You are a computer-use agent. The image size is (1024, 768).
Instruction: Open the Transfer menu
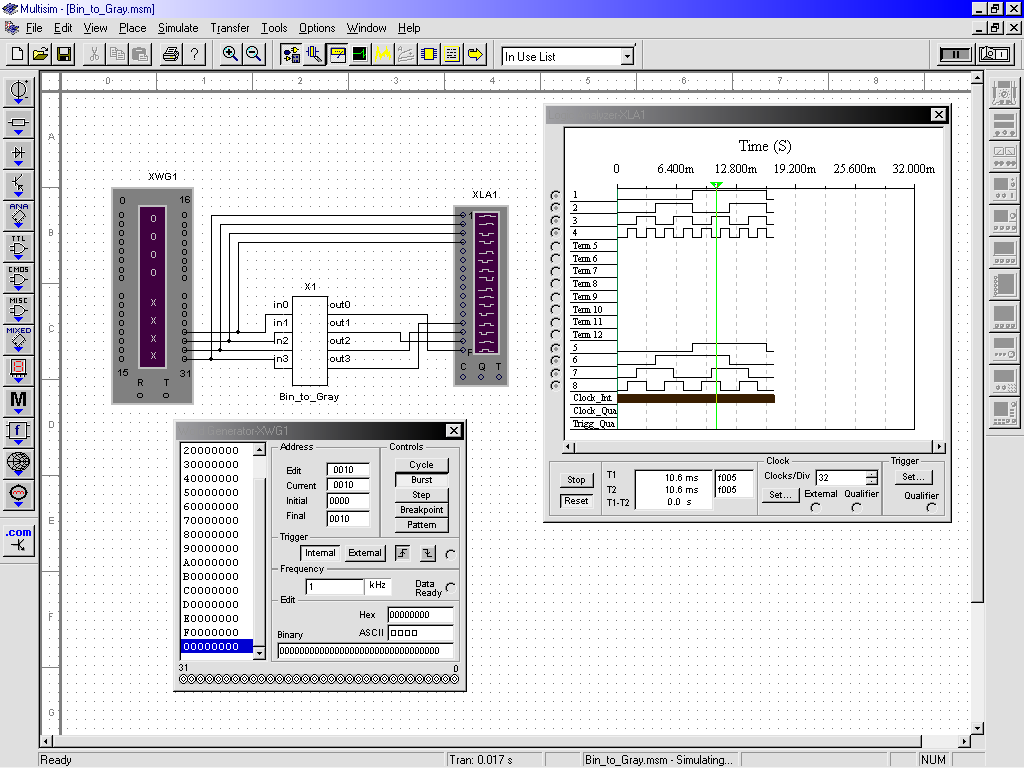click(x=230, y=28)
